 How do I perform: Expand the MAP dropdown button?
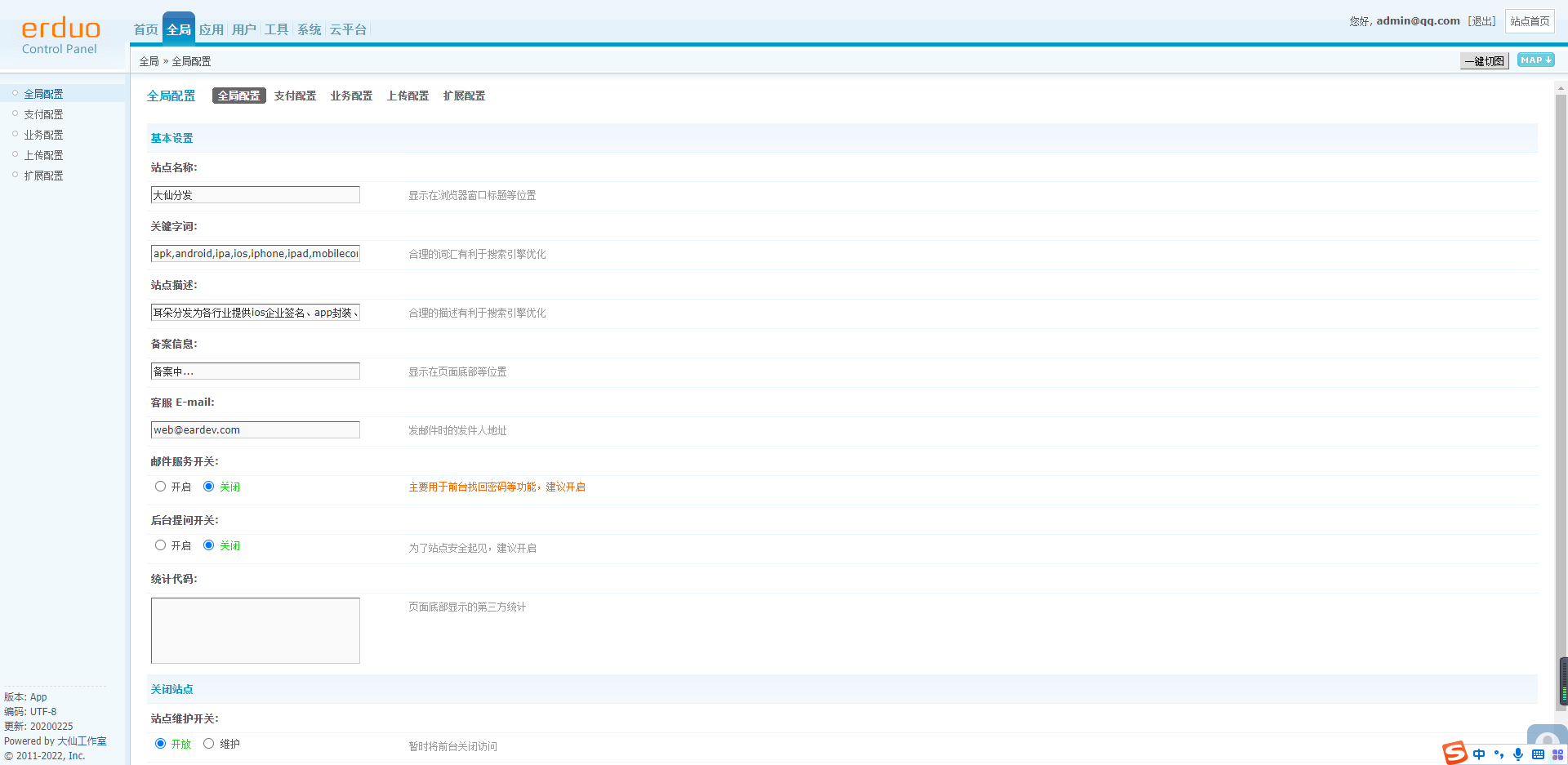(x=1535, y=60)
